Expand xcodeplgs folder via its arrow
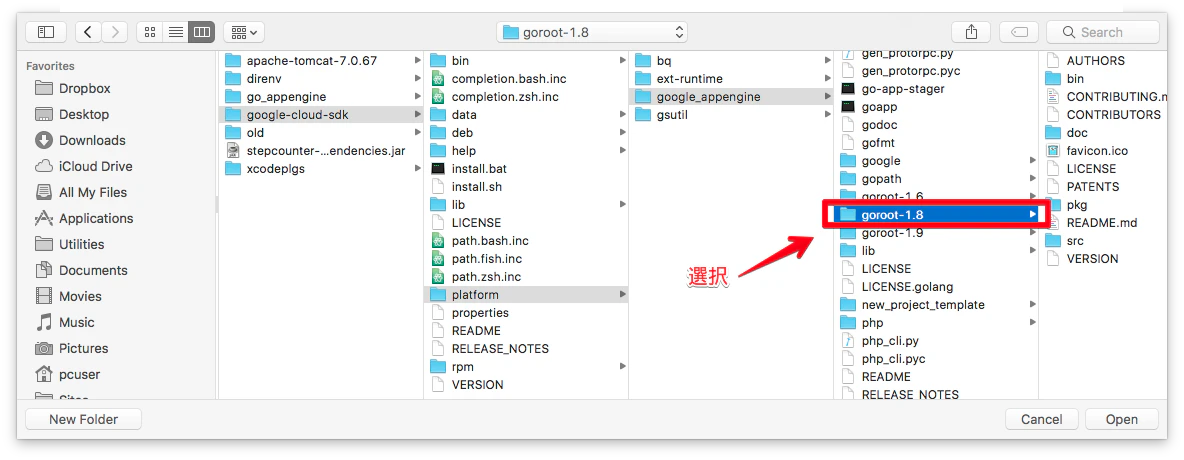1184x460 pixels. pyautogui.click(x=418, y=168)
